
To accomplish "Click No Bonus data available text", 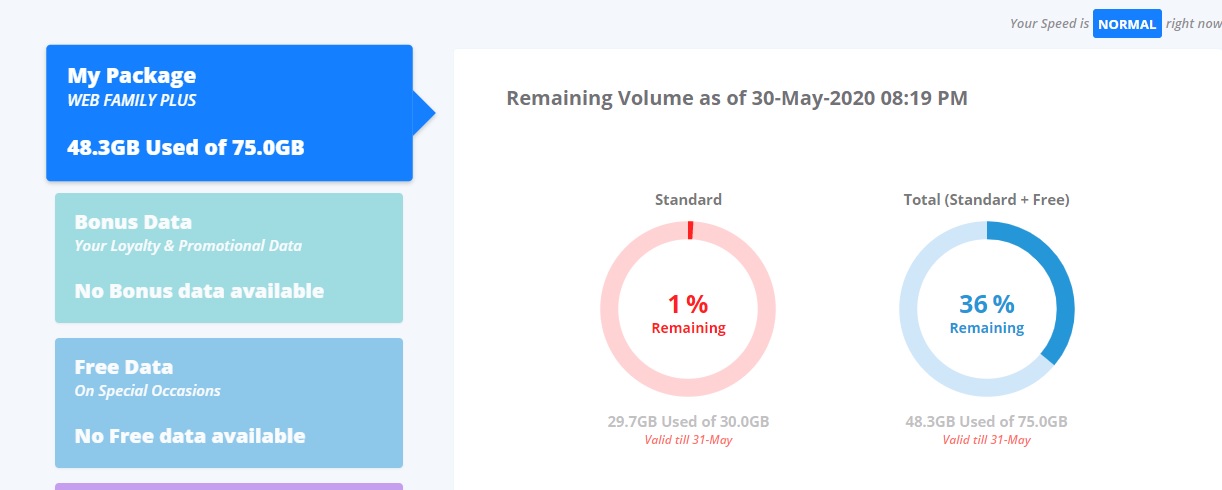I will point(199,291).
